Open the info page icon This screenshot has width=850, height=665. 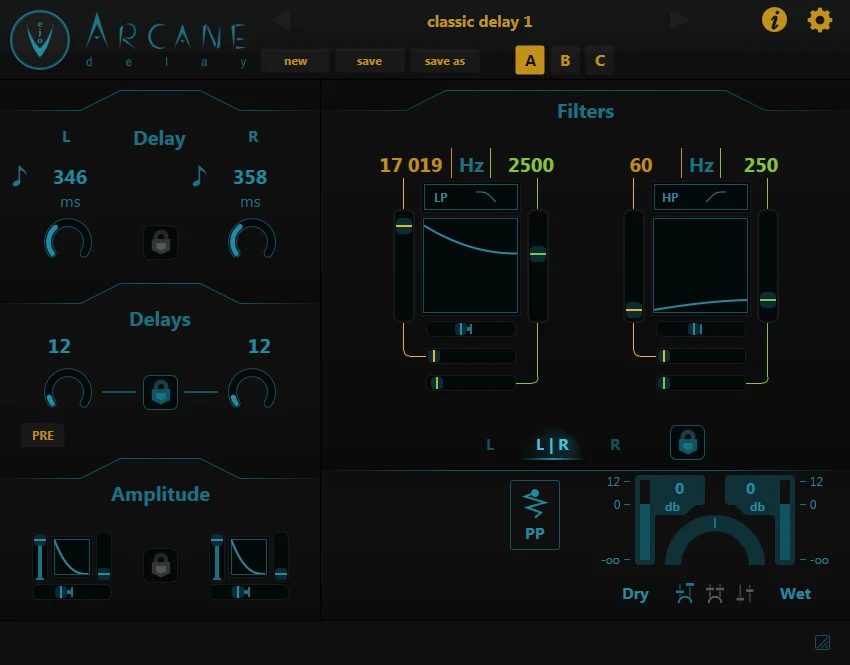tap(774, 21)
